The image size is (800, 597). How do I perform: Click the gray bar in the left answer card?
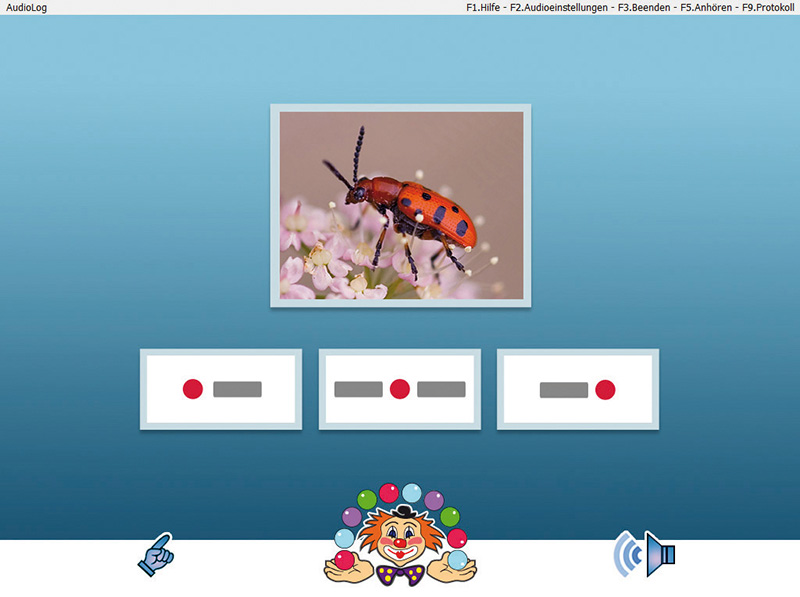[237, 389]
